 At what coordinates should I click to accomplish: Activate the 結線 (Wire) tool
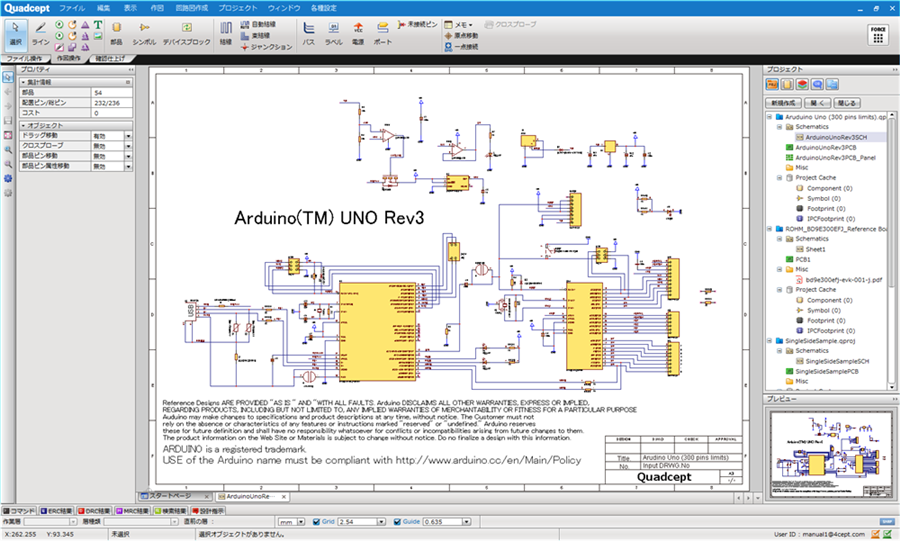[x=225, y=31]
